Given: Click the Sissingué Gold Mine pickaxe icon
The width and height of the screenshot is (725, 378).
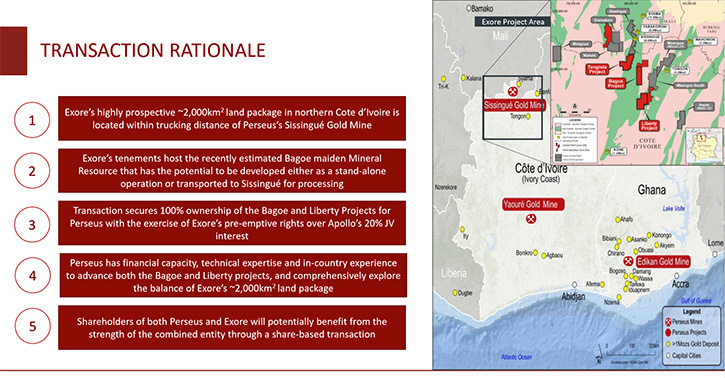Looking at the screenshot, I should coord(512,91).
